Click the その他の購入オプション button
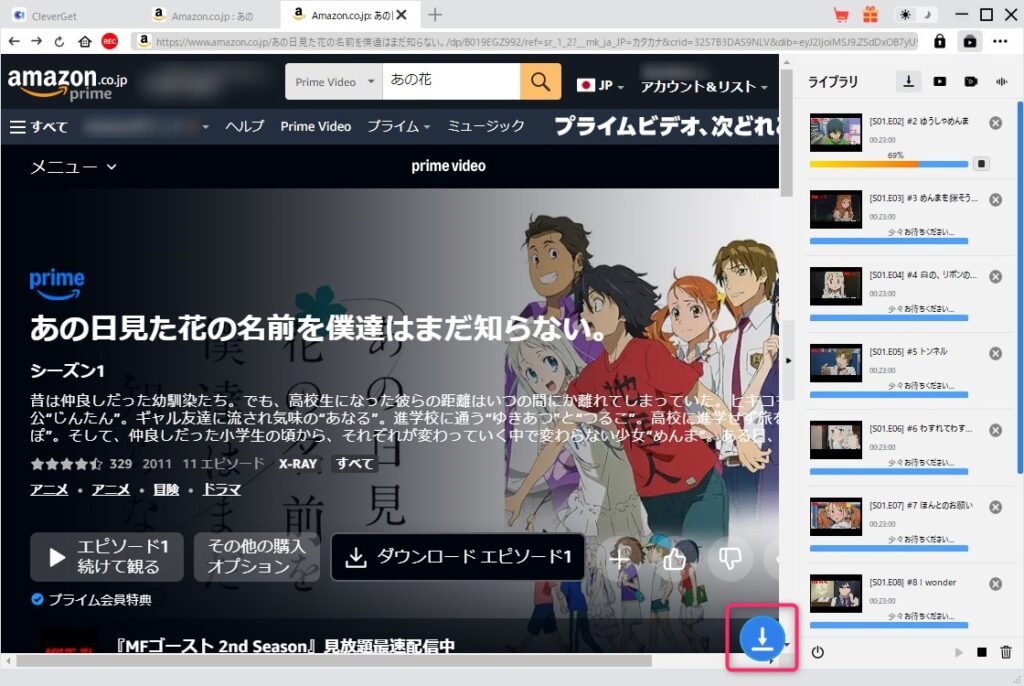 pos(256,556)
